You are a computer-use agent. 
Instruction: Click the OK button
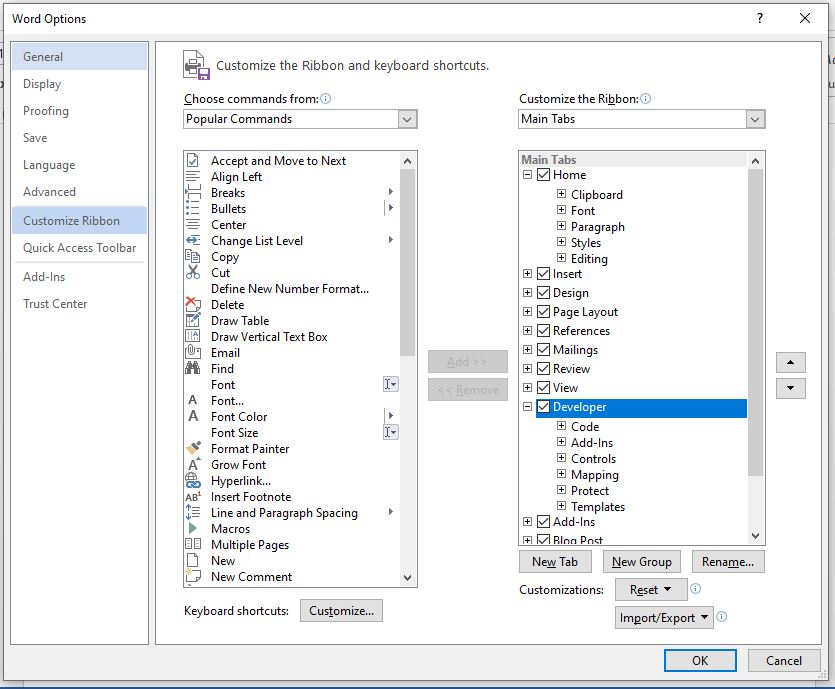point(700,660)
